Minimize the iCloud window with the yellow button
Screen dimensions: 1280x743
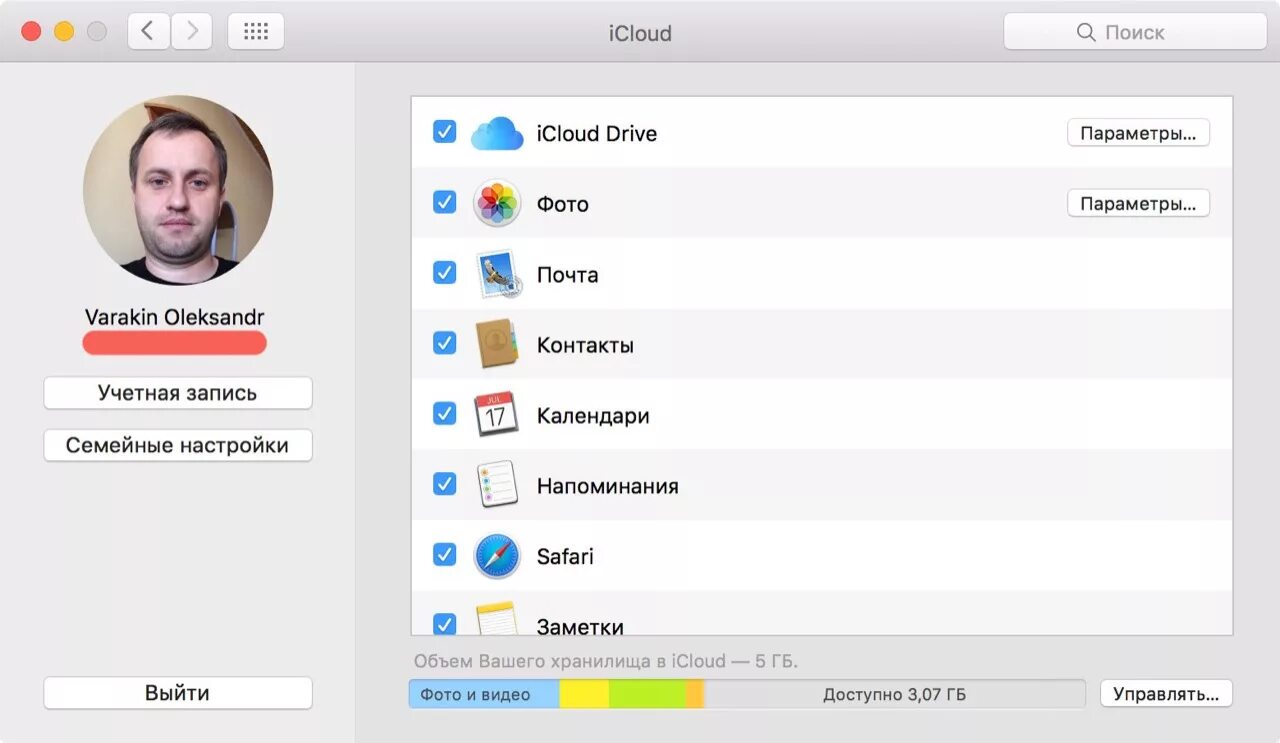64,32
